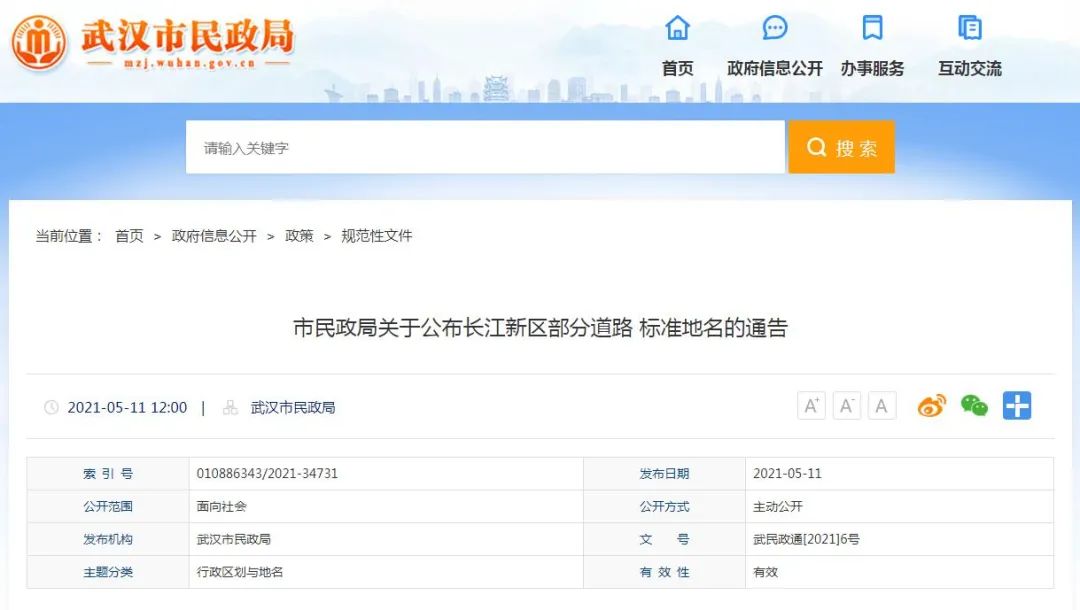Screen dimensions: 1080x610
Task: Click the Wuhan Civil Affairs Bureau logo
Action: pyautogui.click(x=40, y=42)
